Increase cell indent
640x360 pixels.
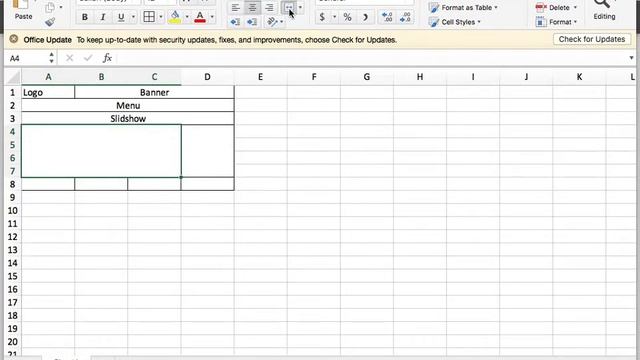click(x=252, y=22)
